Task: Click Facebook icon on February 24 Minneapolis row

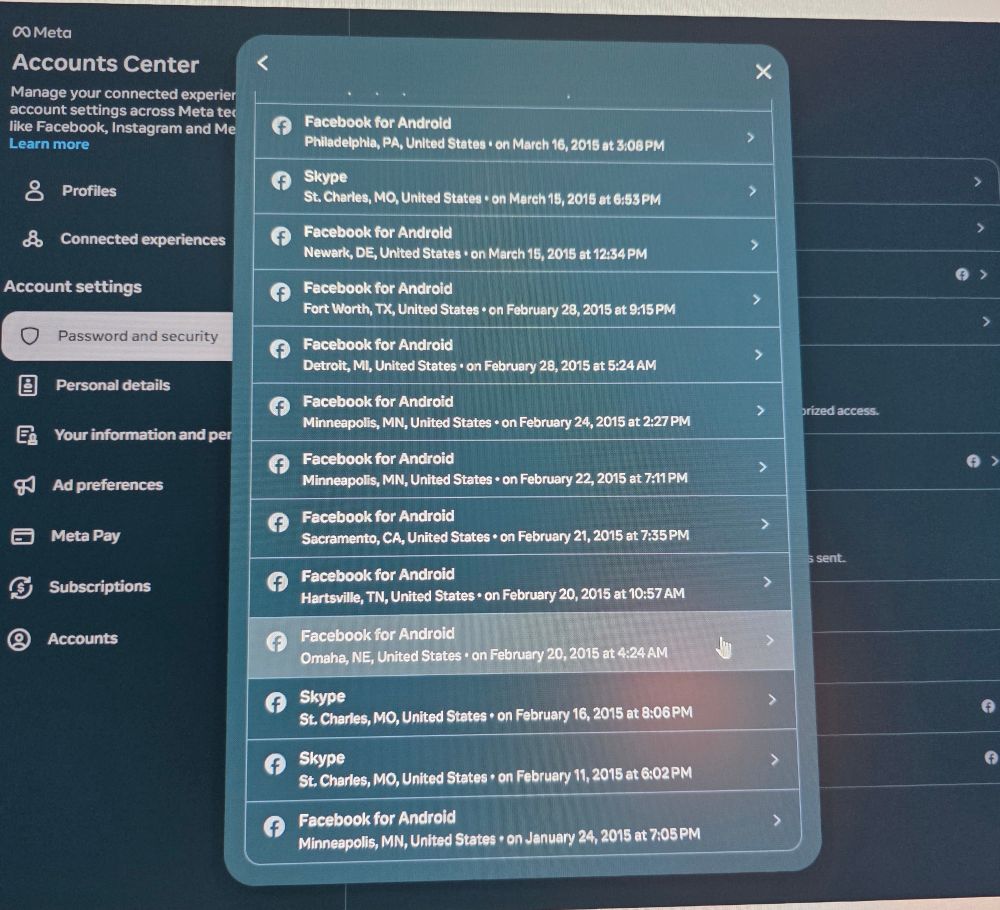Action: pos(279,406)
